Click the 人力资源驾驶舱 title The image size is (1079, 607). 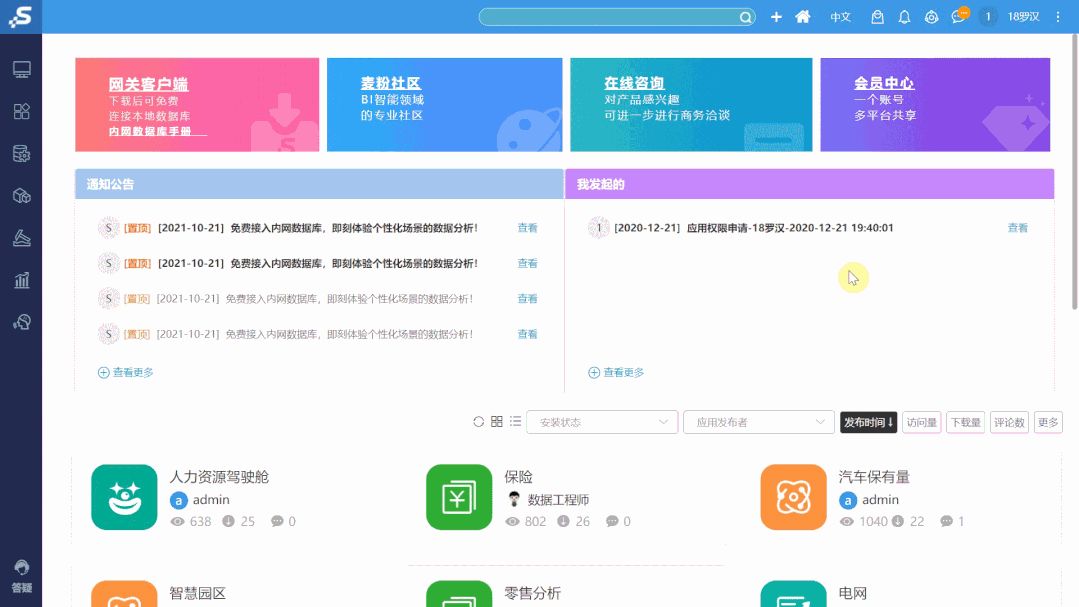click(x=219, y=476)
